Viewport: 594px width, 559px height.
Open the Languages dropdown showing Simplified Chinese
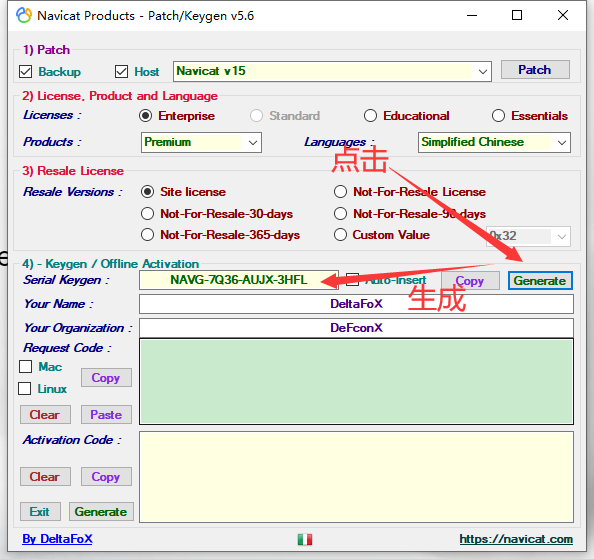[x=494, y=142]
